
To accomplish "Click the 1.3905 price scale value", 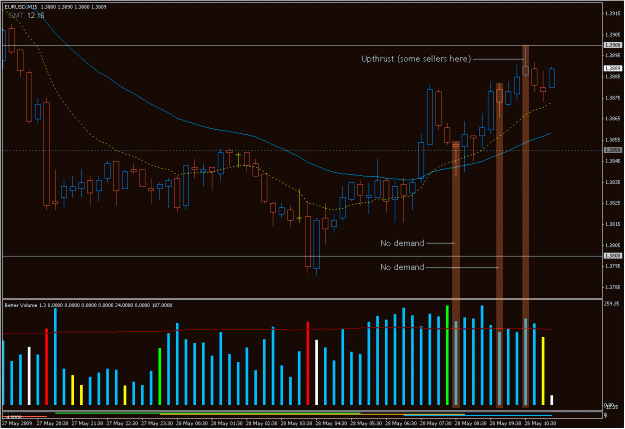I will coord(612,35).
